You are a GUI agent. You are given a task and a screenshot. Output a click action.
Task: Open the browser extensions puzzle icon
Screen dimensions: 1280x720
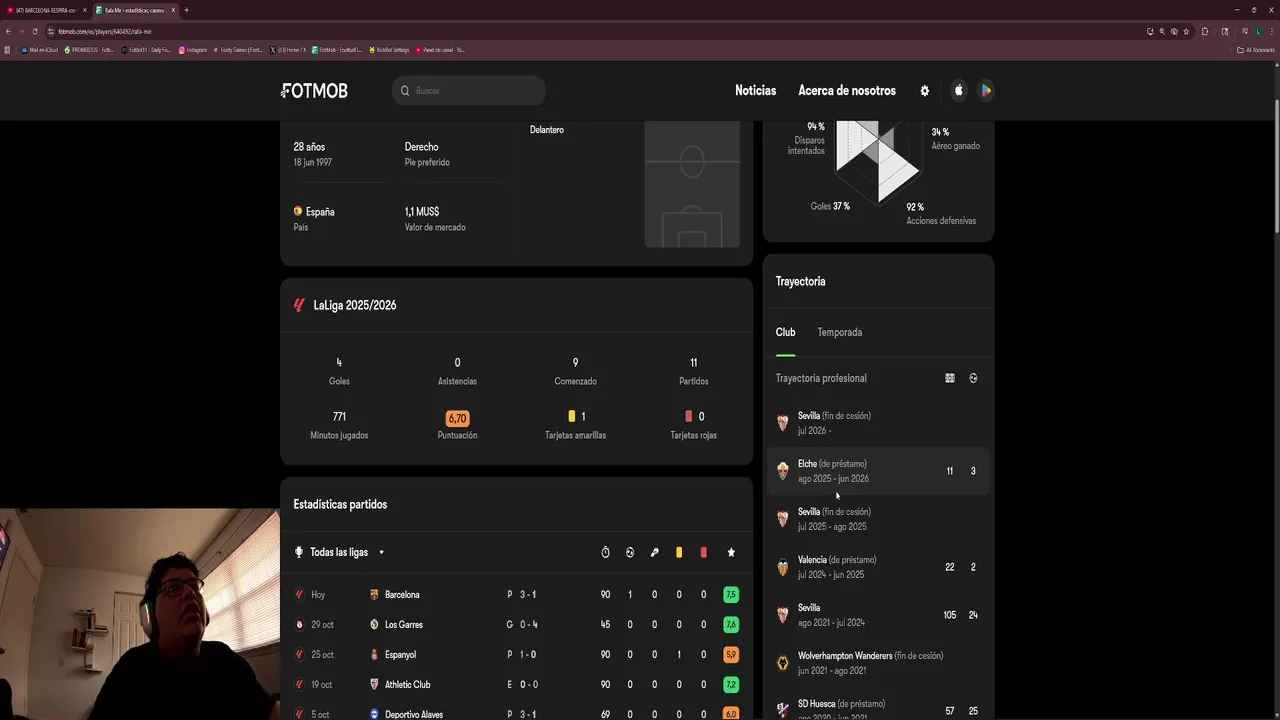[x=1205, y=31]
